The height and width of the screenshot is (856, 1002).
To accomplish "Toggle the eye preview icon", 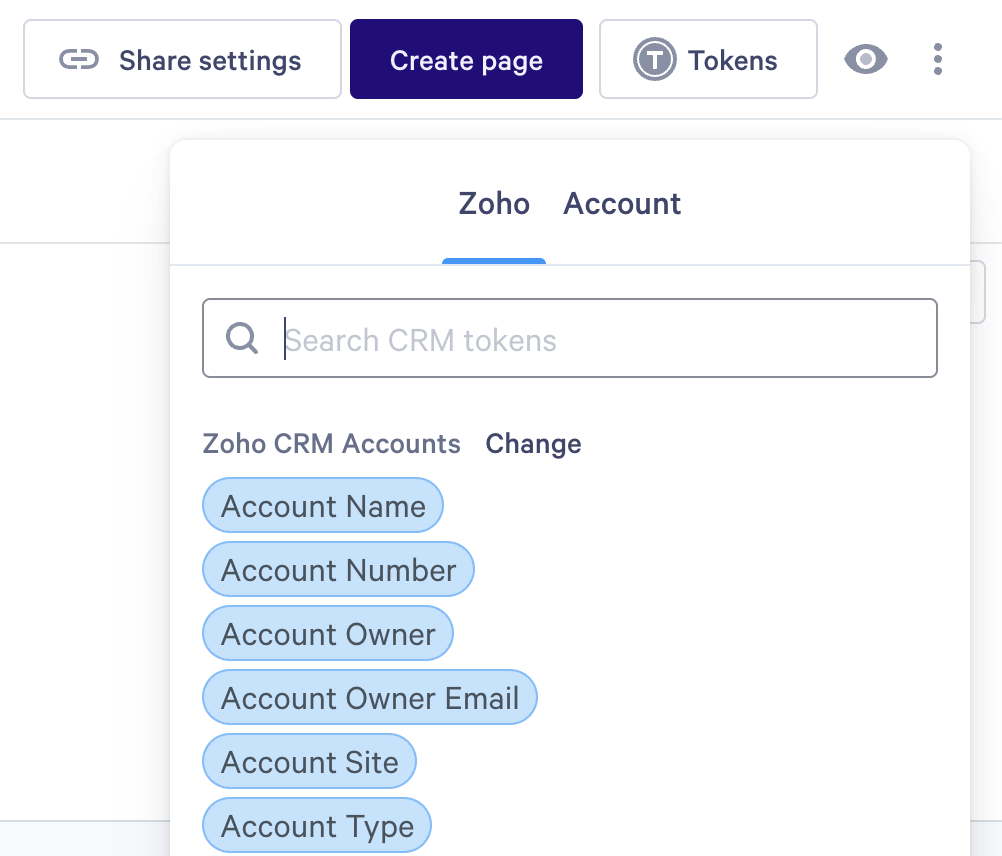I will [865, 60].
